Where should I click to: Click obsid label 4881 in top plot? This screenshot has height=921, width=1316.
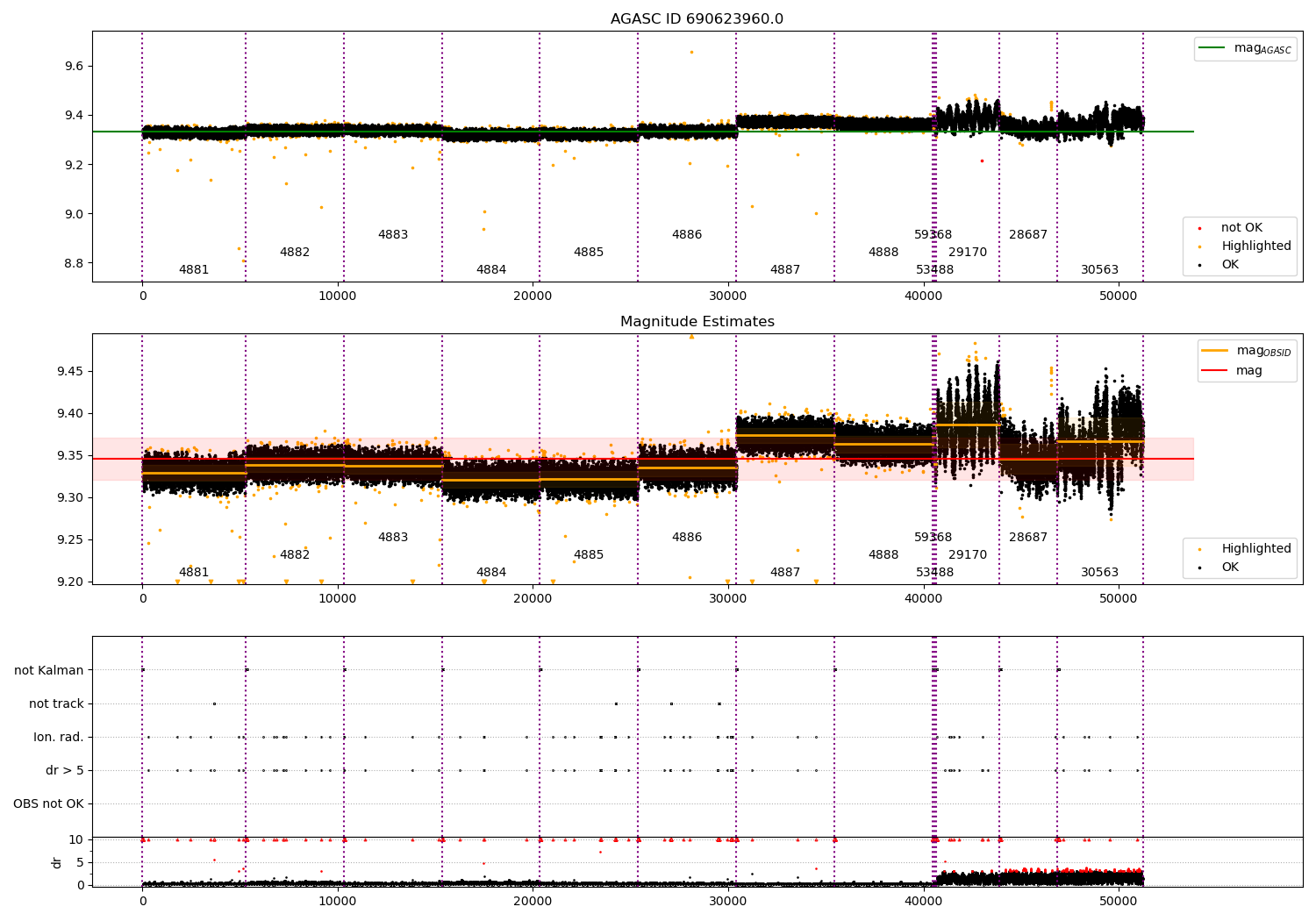[194, 270]
